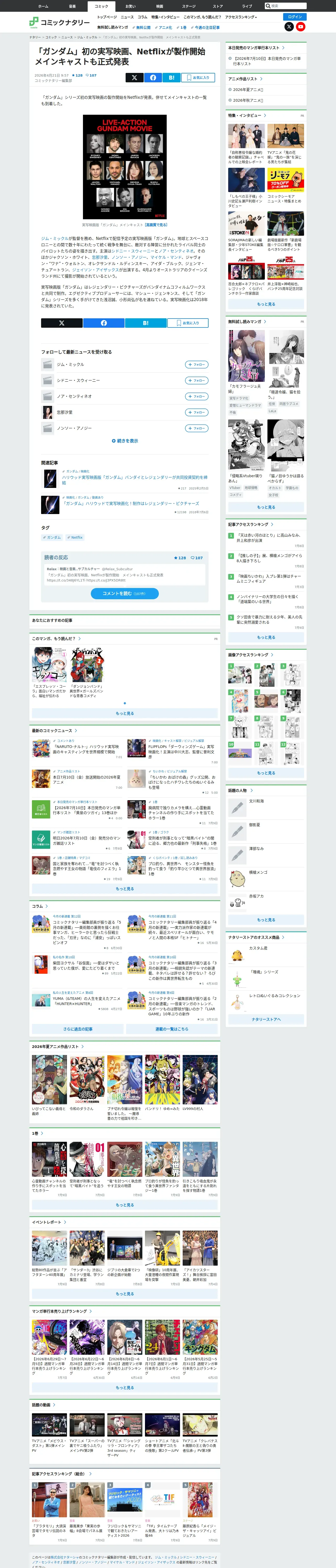This screenshot has height=1568, width=336.
Task: Click the magnifier icon in the search box
Action: 268,6
